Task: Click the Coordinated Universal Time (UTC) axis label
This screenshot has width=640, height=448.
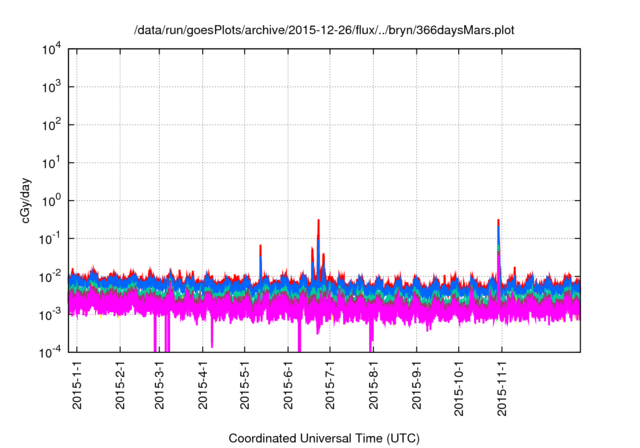Action: click(326, 438)
